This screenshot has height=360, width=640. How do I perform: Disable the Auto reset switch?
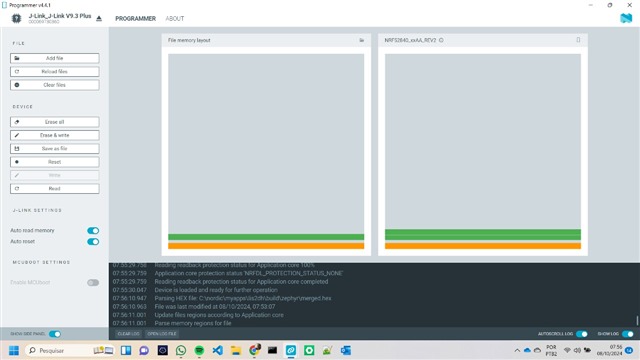pos(93,242)
